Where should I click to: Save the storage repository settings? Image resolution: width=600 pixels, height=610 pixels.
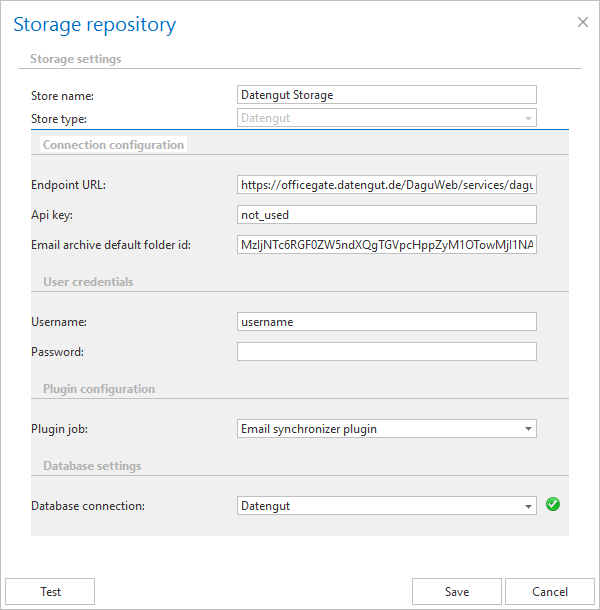click(456, 591)
